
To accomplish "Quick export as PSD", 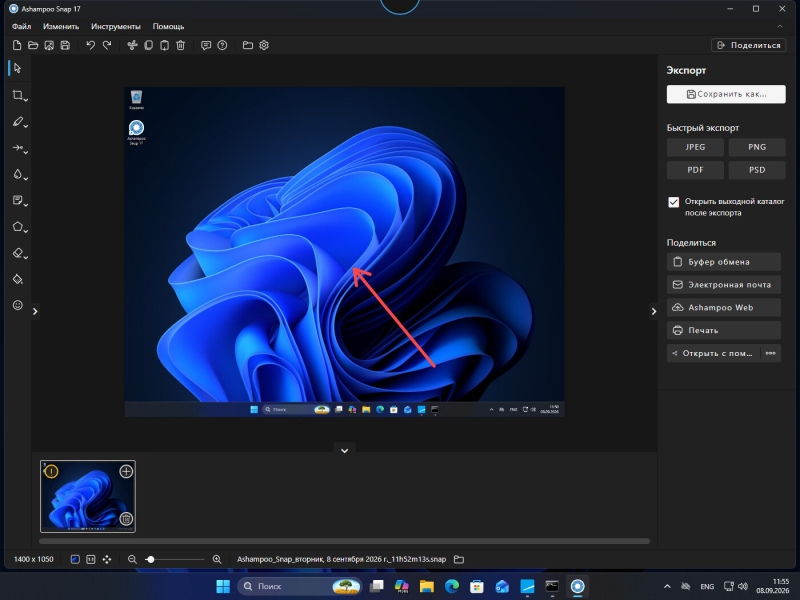I will point(757,170).
